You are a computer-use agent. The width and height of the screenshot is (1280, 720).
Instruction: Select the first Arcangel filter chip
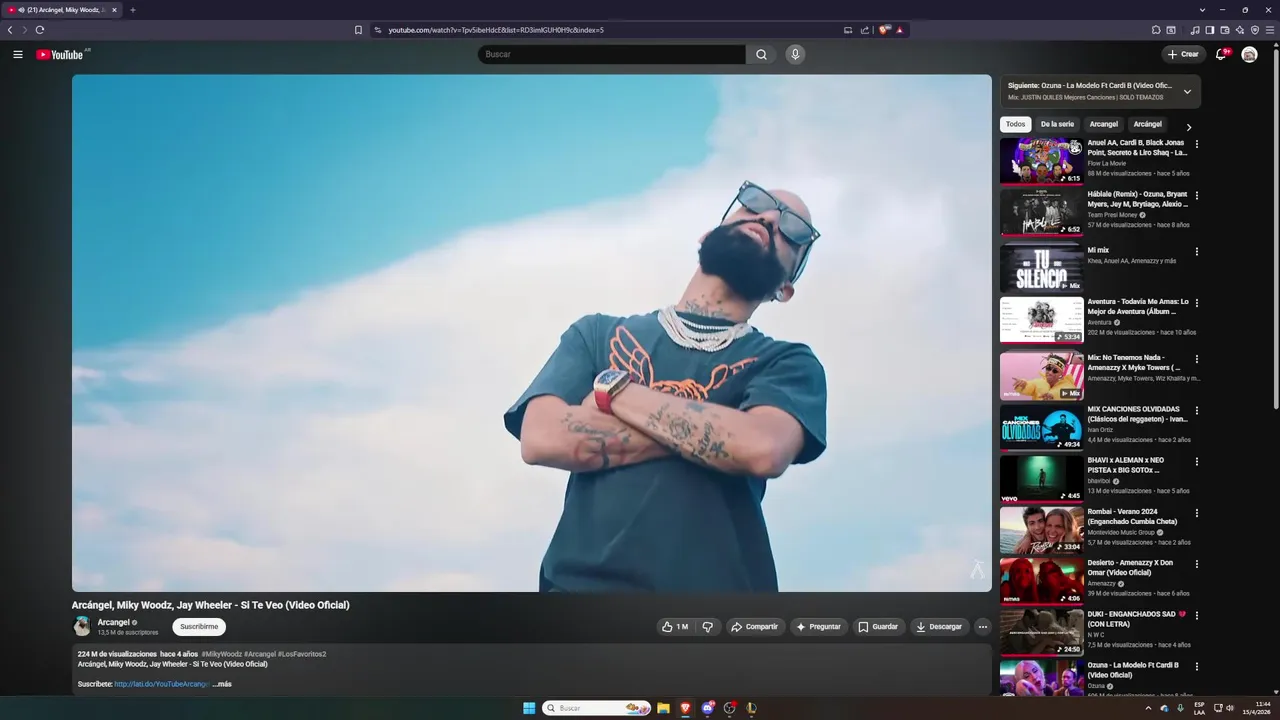[x=1104, y=124]
